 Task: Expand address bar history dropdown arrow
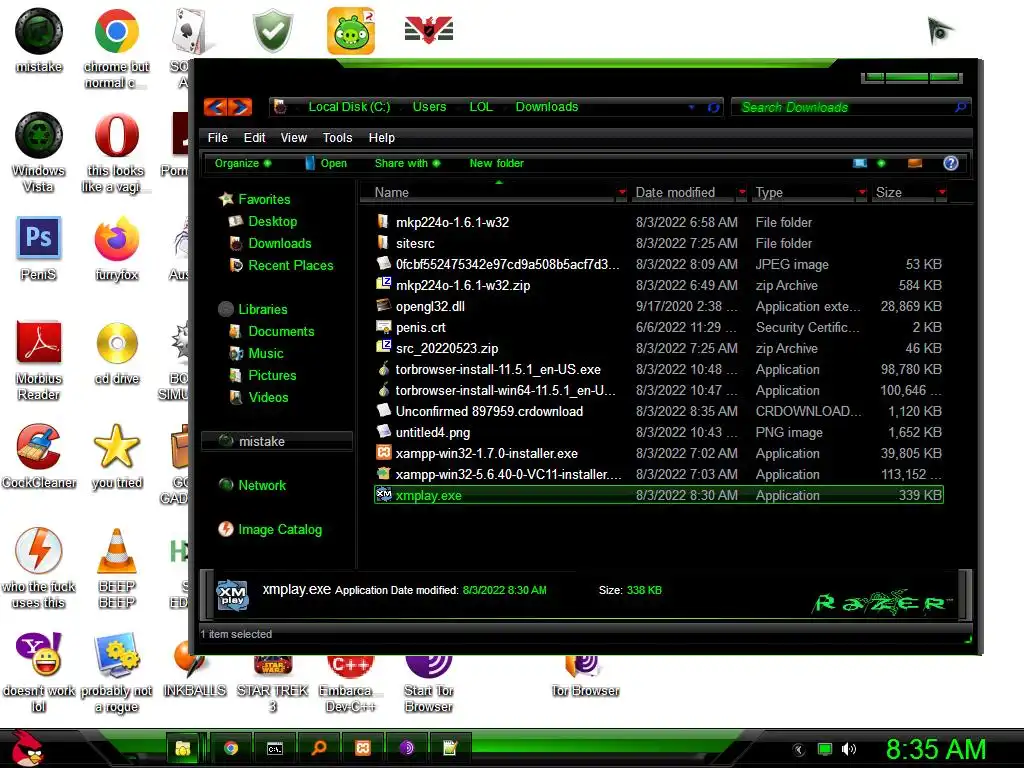pos(692,107)
